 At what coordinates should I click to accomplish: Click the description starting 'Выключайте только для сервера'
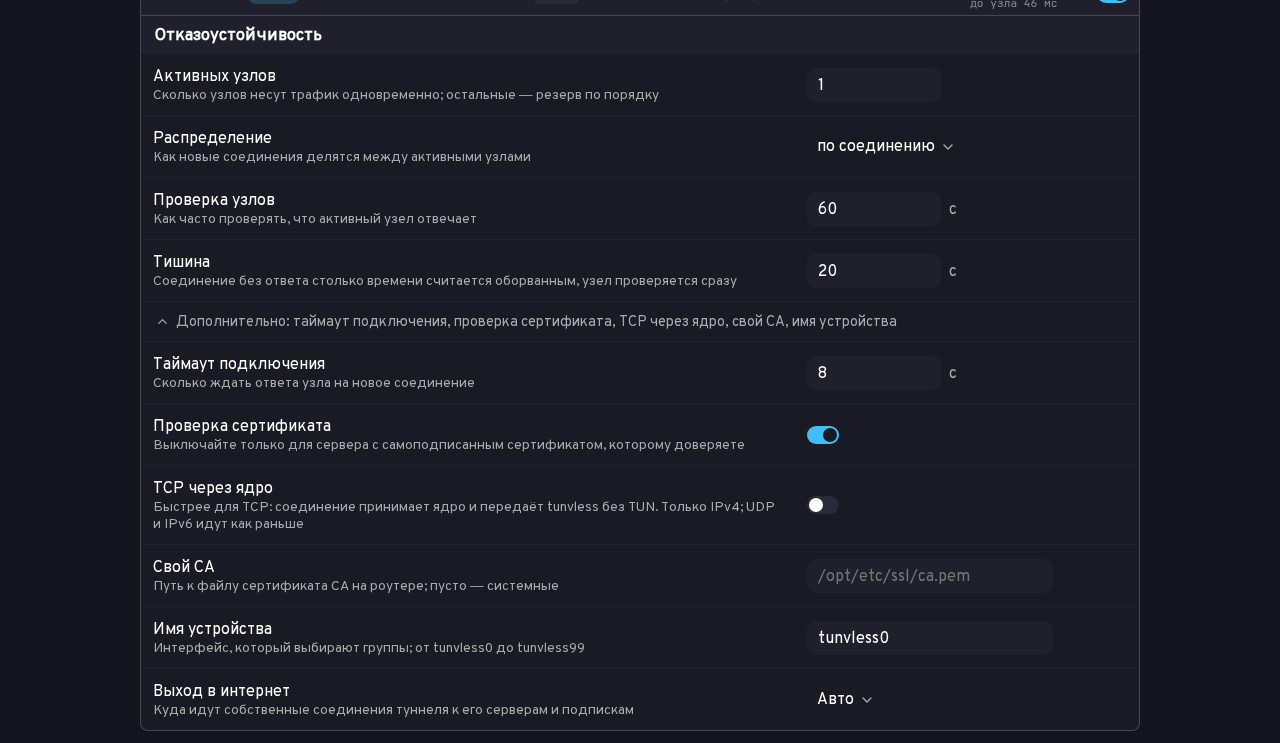tap(449, 446)
